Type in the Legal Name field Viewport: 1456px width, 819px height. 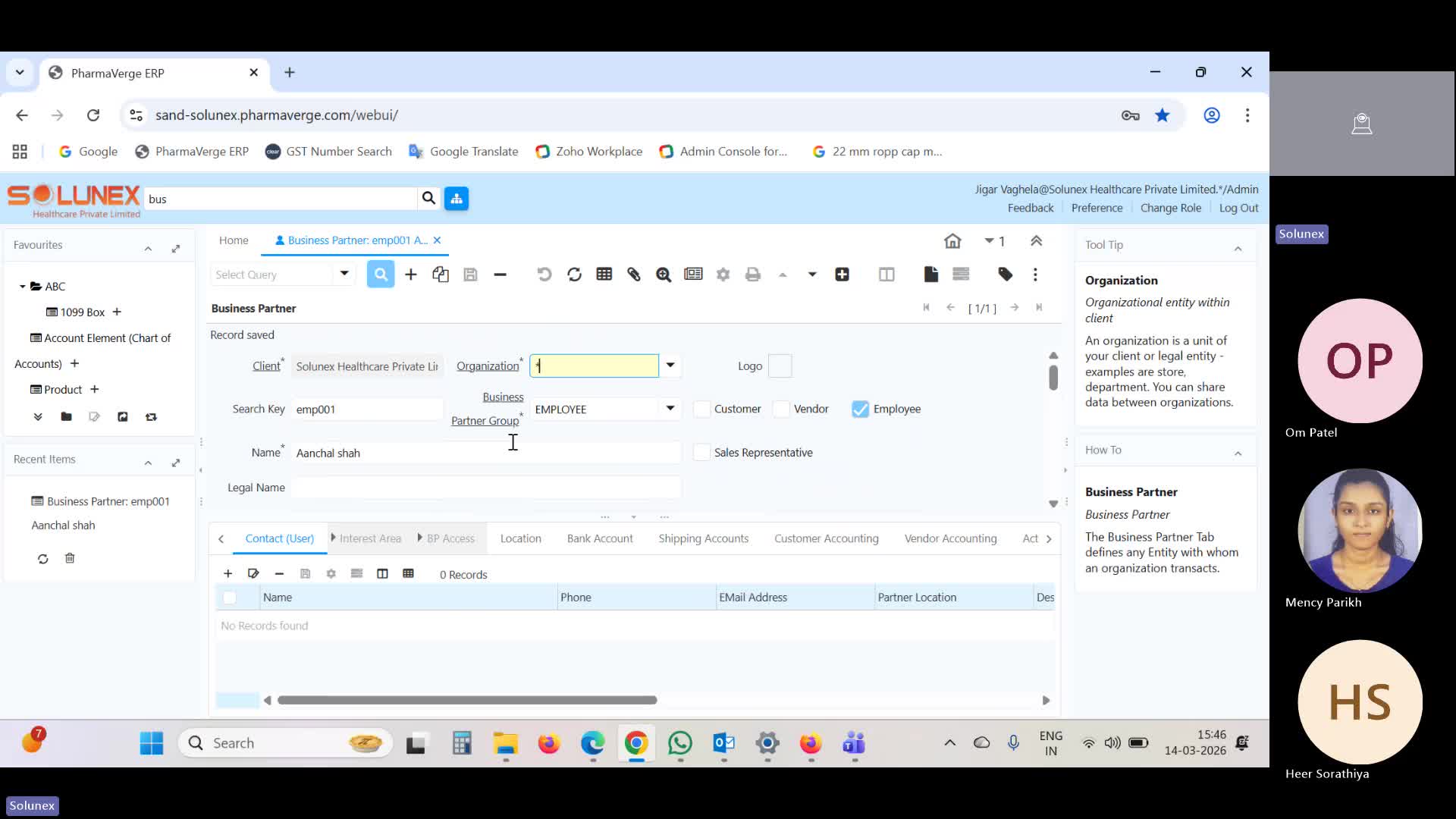point(485,487)
